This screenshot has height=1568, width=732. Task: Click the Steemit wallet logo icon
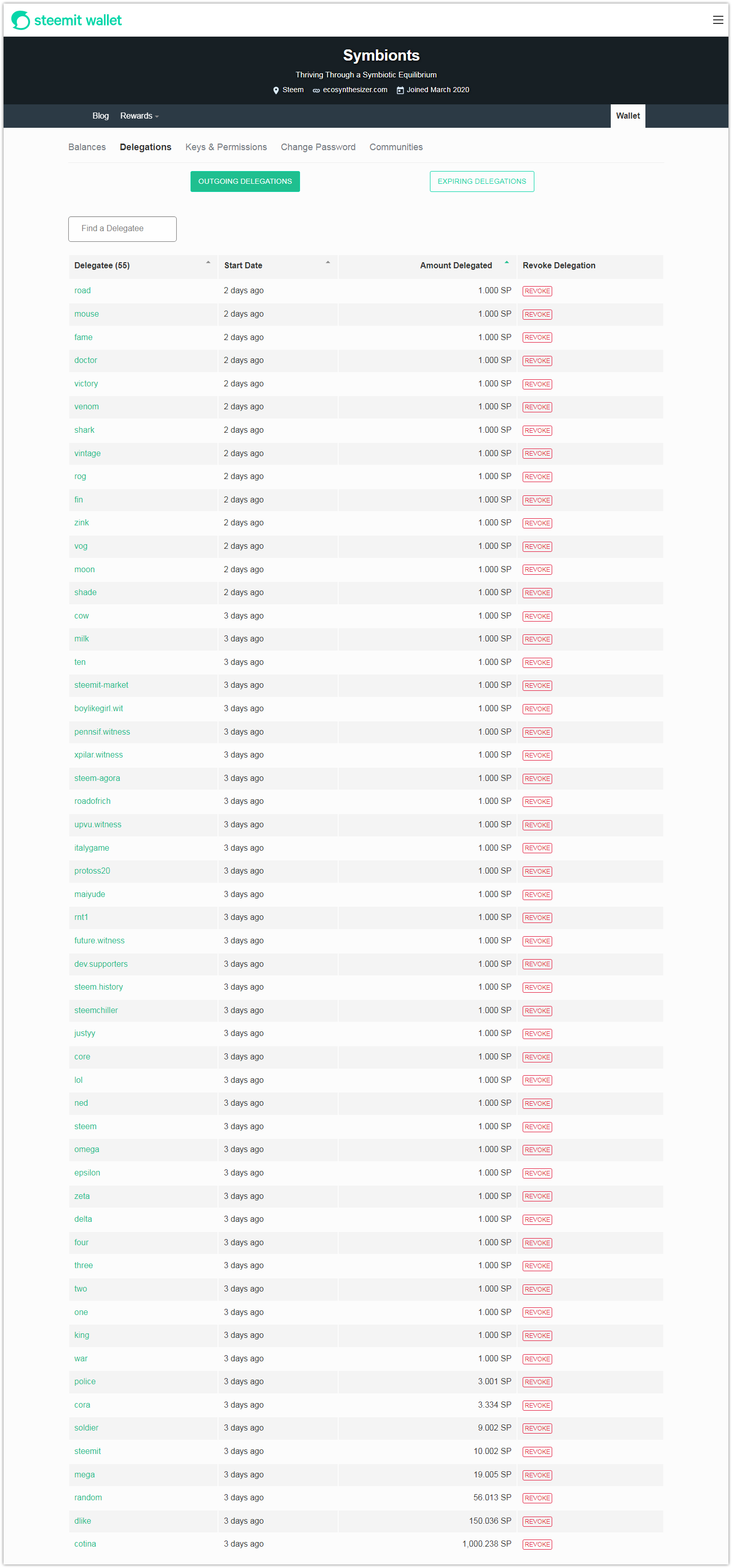(x=20, y=20)
